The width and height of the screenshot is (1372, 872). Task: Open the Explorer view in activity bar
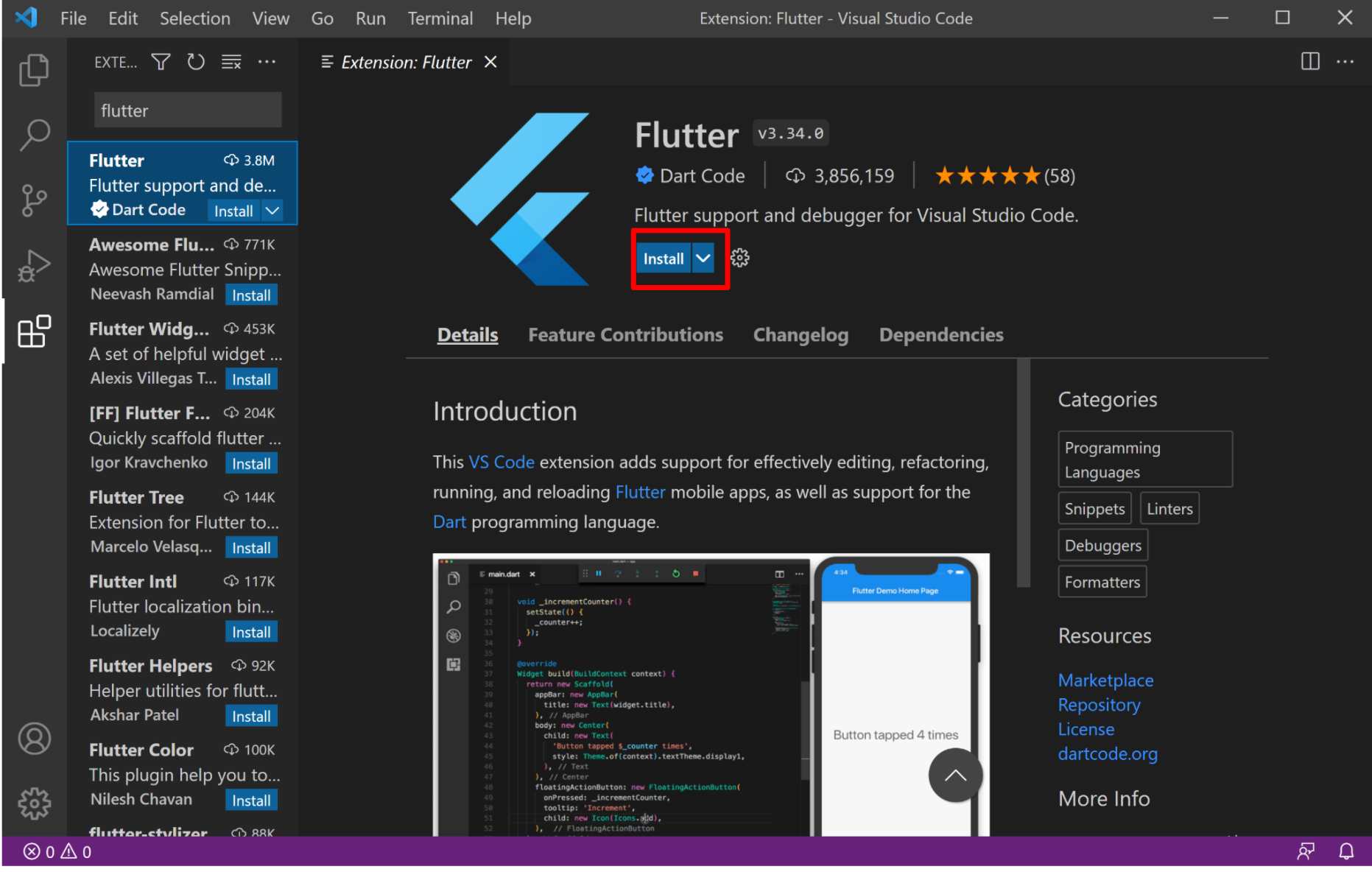click(34, 70)
